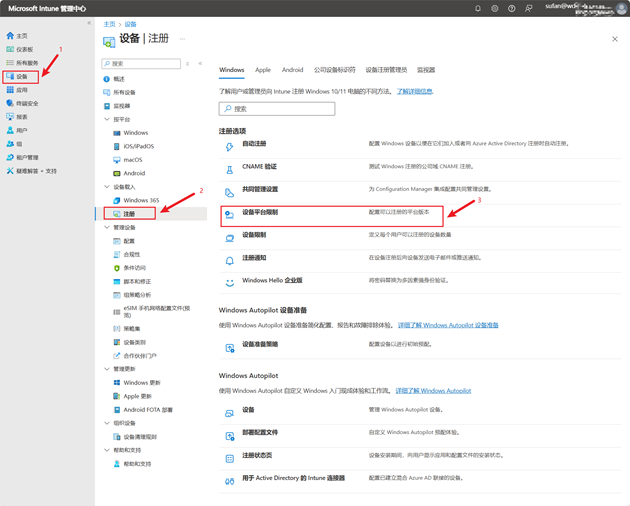Screen dimensions: 630x506
Task: Select the 设备 devices icon in left navigation
Action: pyautogui.click(x=10, y=76)
